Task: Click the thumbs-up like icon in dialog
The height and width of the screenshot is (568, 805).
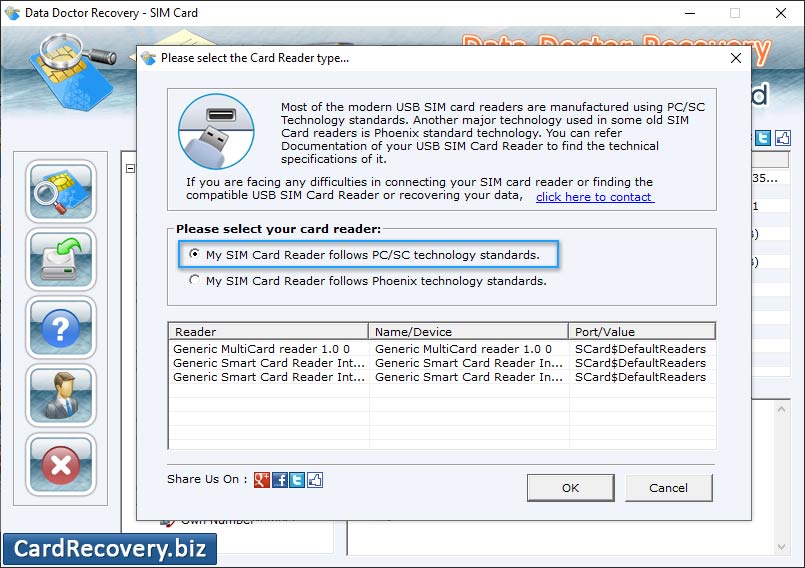Action: click(315, 480)
